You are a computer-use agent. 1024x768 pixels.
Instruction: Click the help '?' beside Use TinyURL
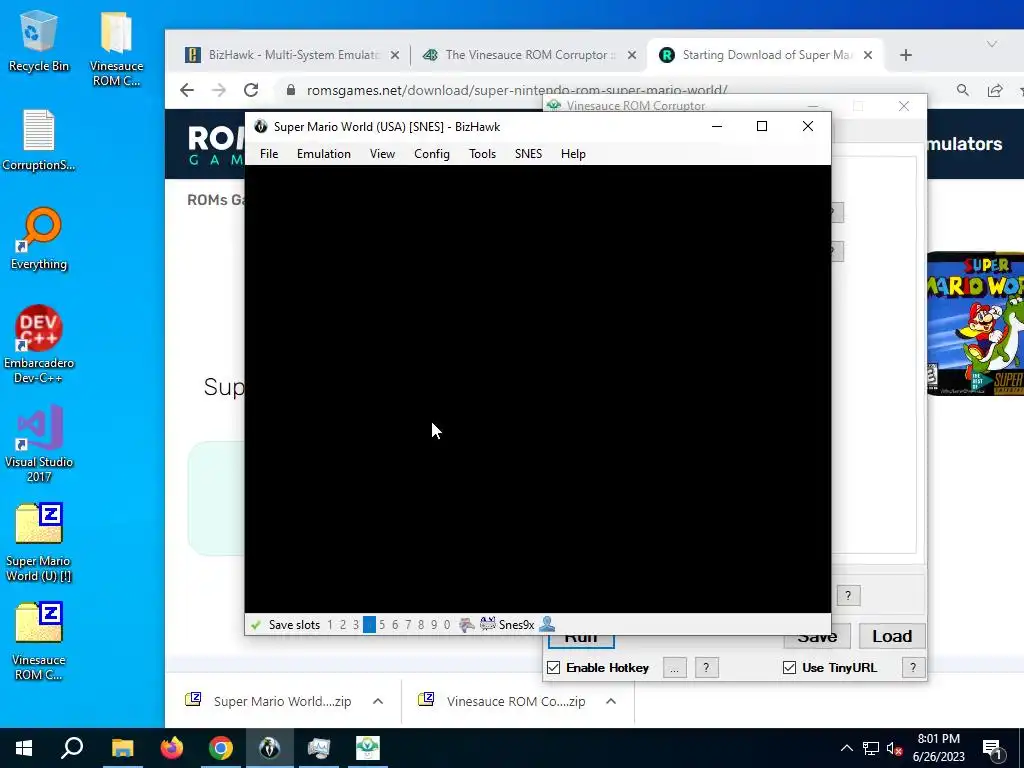point(913,668)
